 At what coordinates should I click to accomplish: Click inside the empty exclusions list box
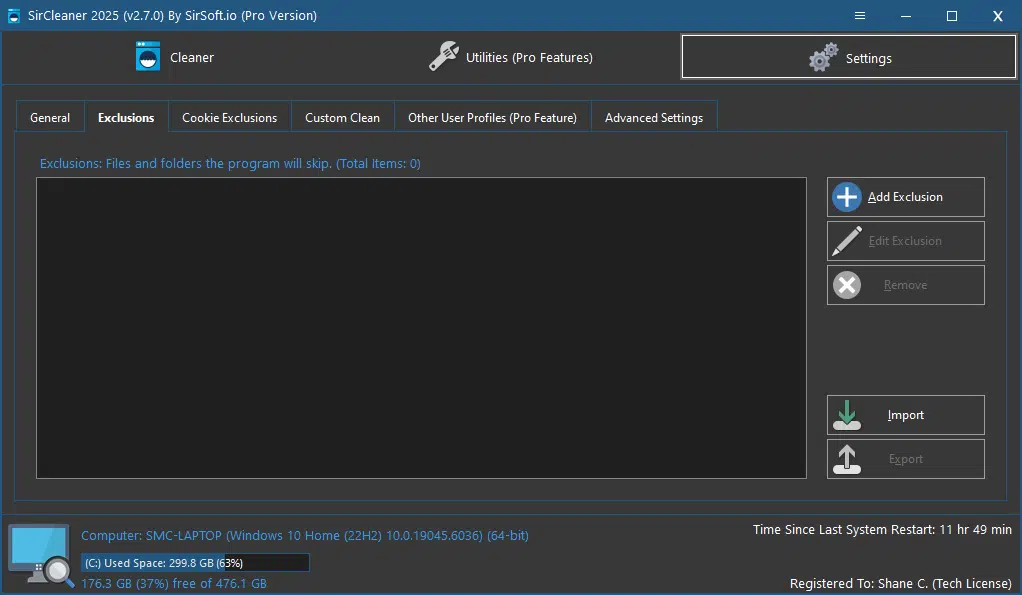tap(421, 328)
